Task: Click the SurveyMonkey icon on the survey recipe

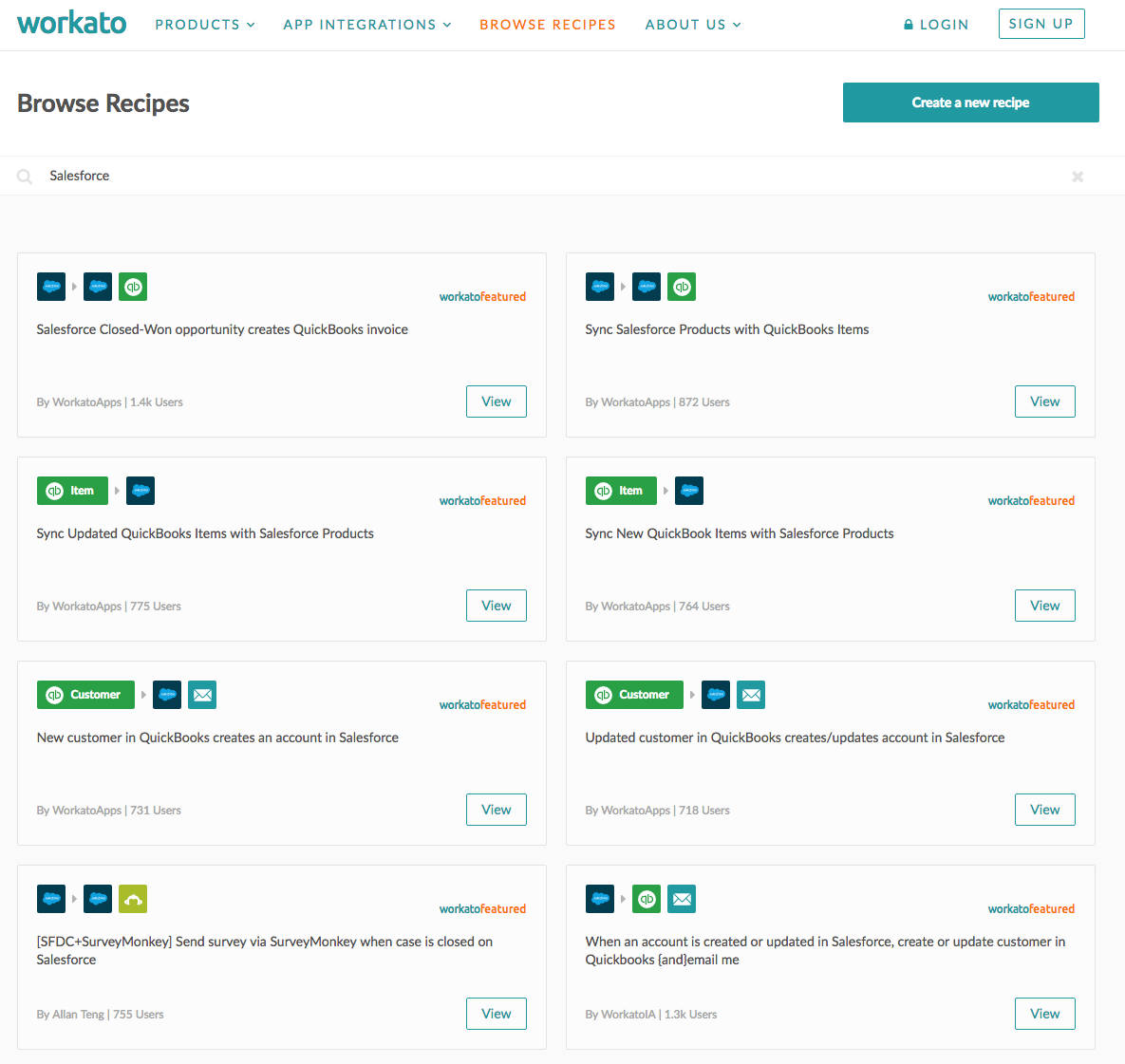Action: pyautogui.click(x=133, y=899)
